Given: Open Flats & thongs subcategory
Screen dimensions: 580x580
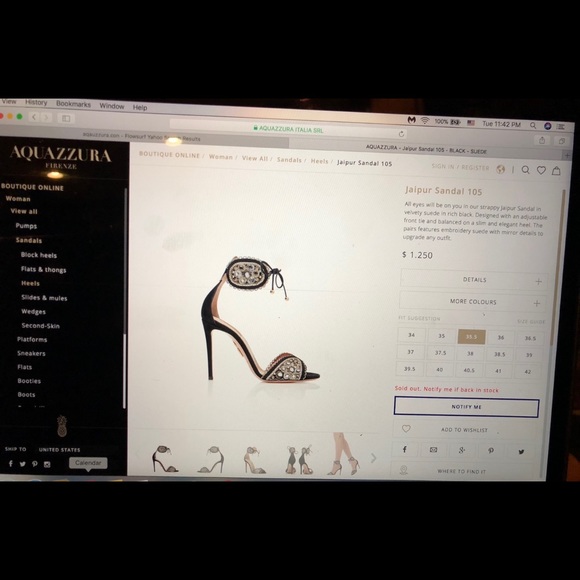Looking at the screenshot, I should tap(44, 269).
